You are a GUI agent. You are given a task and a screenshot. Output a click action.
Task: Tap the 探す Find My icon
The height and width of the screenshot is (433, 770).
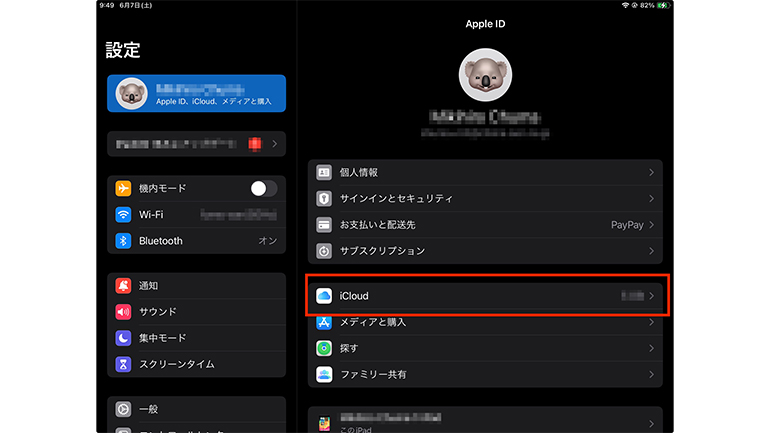pyautogui.click(x=324, y=348)
